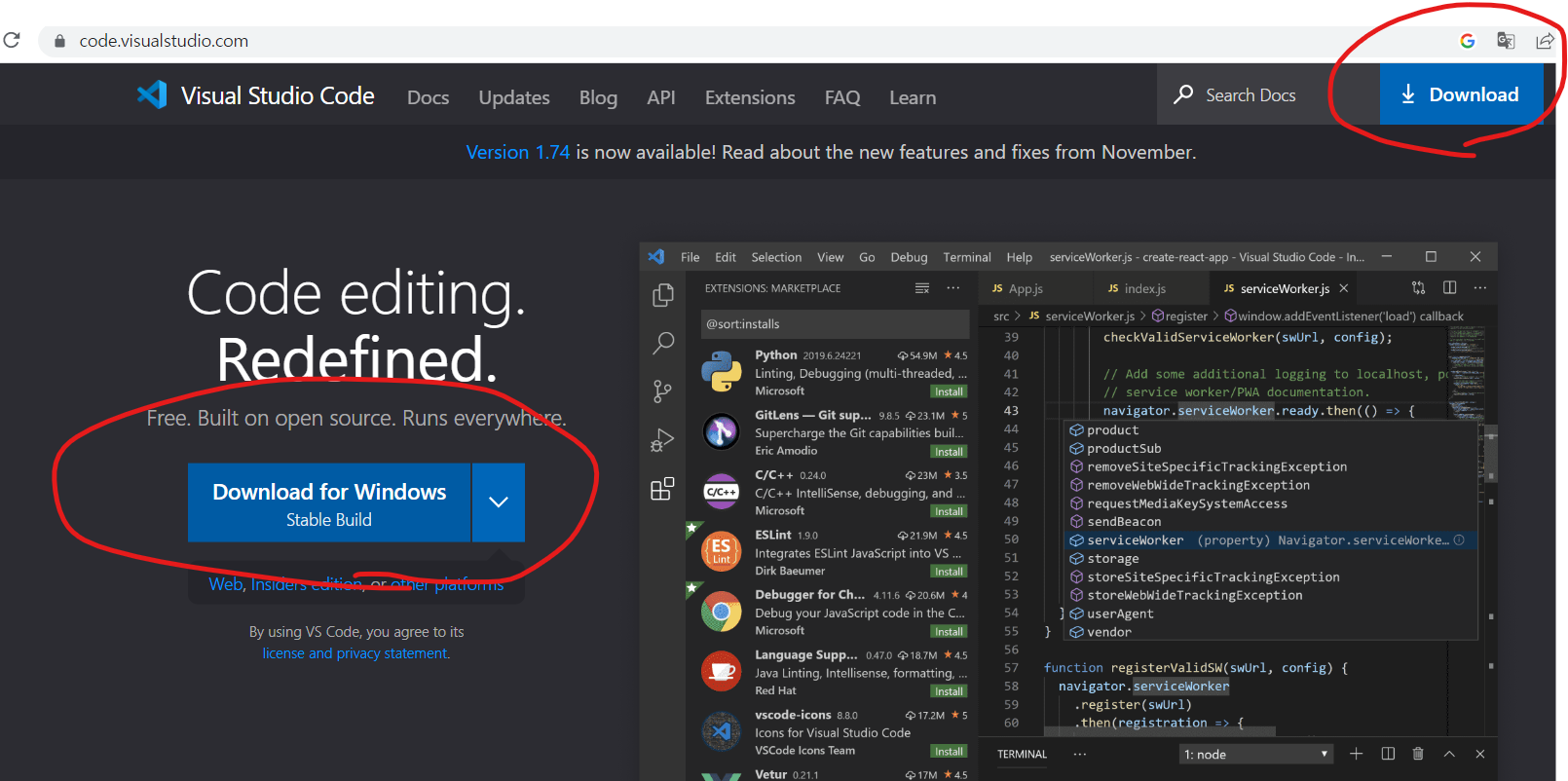
Task: Click the filter extensions list icon
Action: (921, 288)
